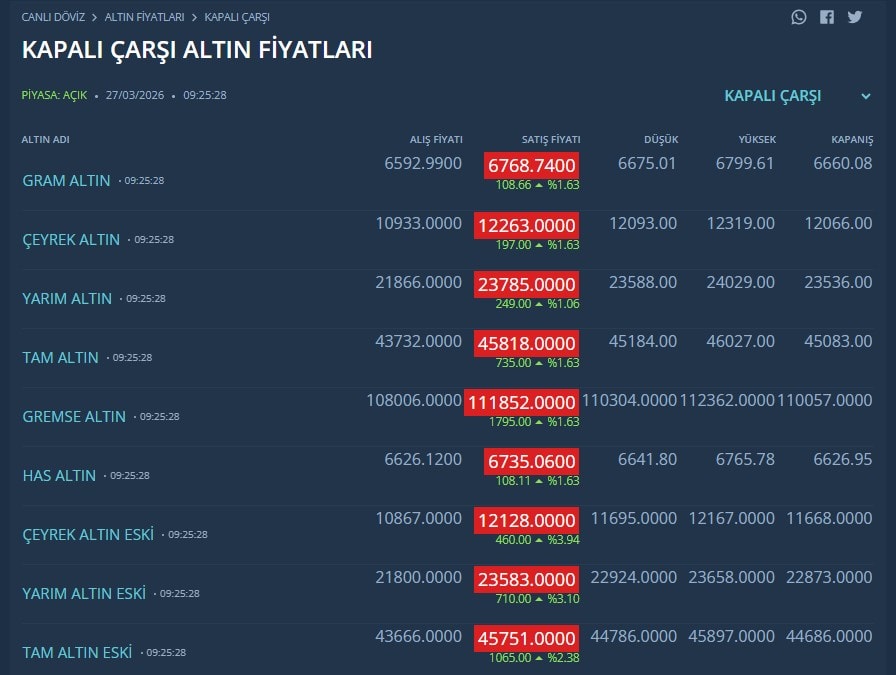Open ÇEYREK ALTIN row link

71,240
